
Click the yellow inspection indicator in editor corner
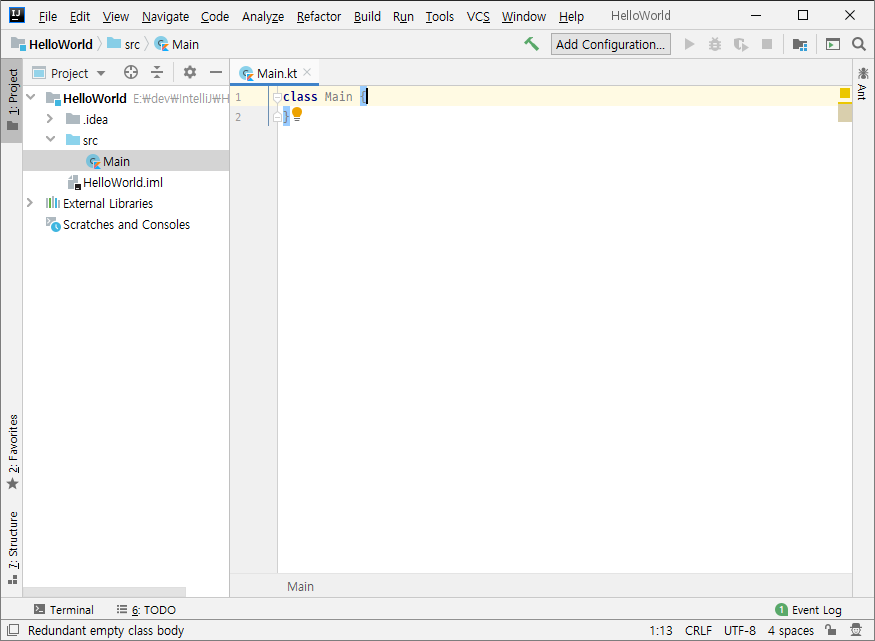[845, 93]
